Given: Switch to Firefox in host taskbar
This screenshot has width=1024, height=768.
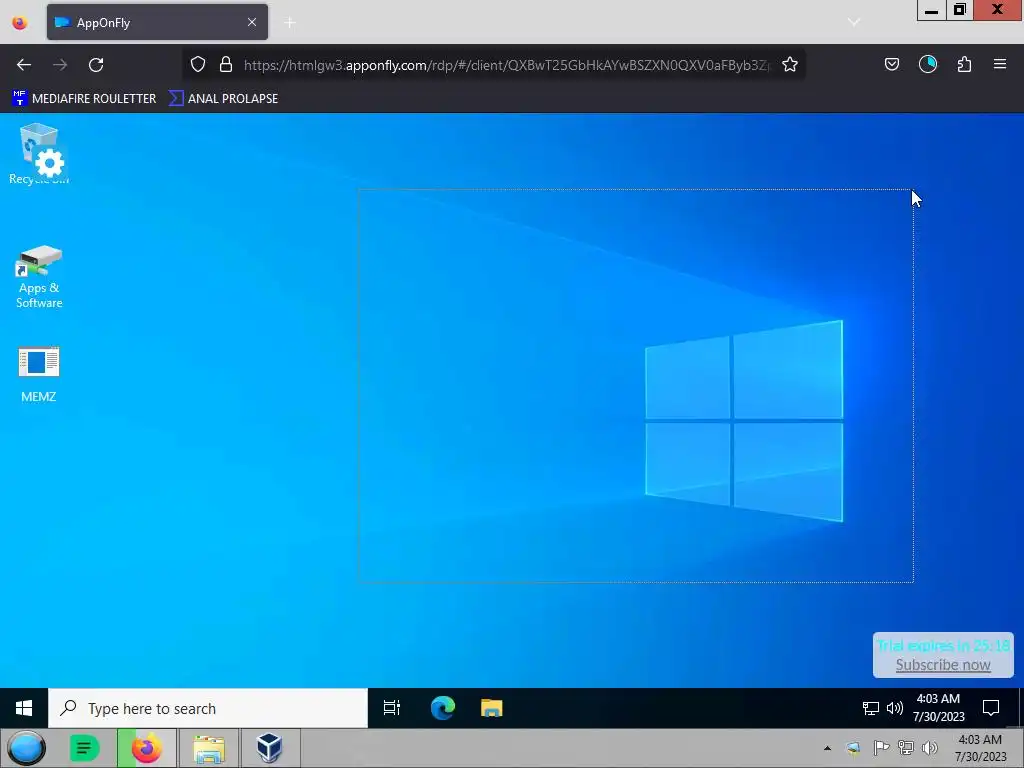Looking at the screenshot, I should (146, 748).
